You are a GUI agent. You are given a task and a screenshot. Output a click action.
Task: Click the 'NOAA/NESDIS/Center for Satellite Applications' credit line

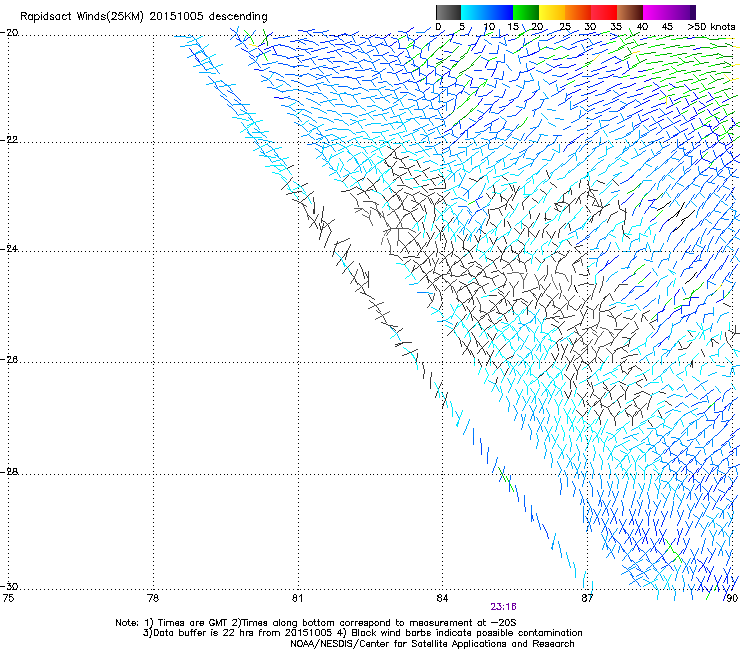432,644
